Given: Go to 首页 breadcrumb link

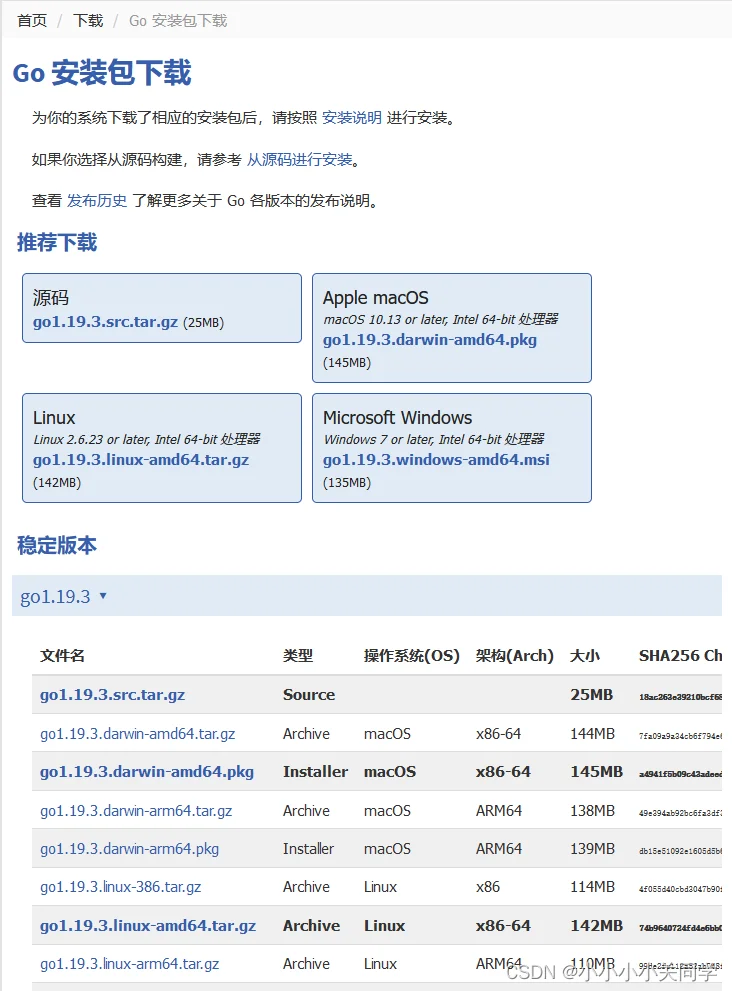Looking at the screenshot, I should [32, 21].
